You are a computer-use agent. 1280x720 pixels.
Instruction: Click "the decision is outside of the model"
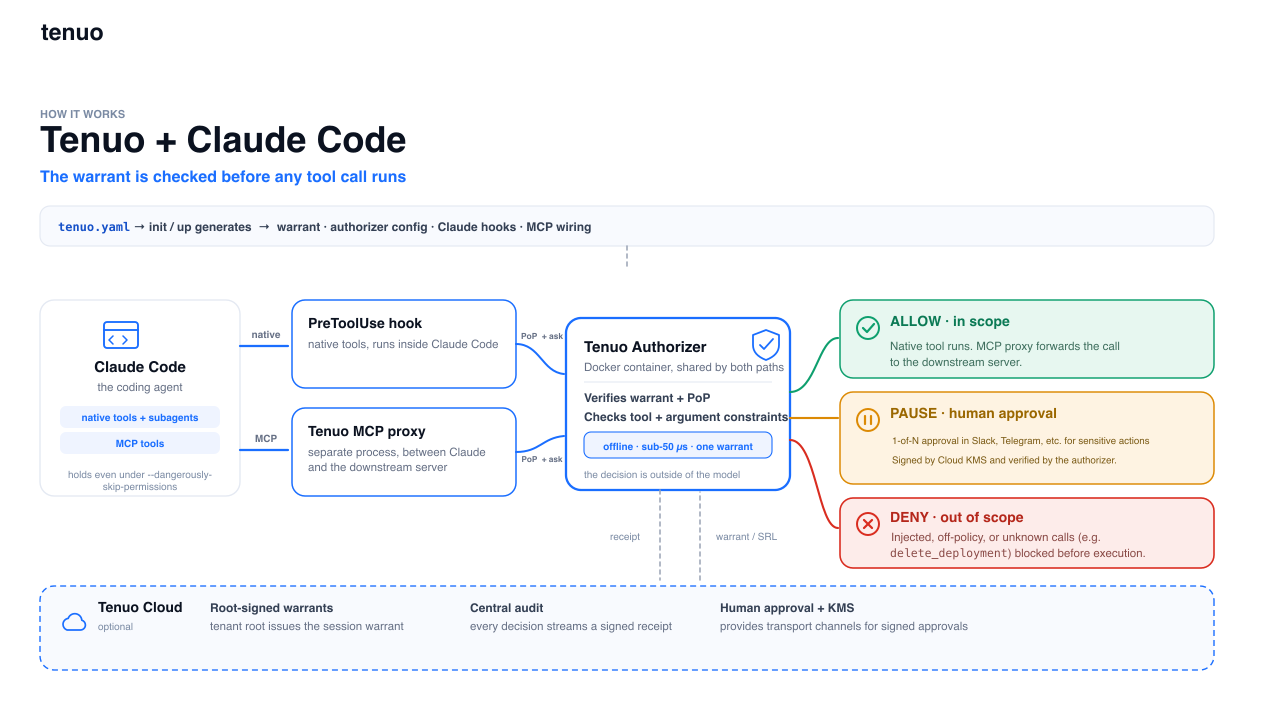pos(662,474)
